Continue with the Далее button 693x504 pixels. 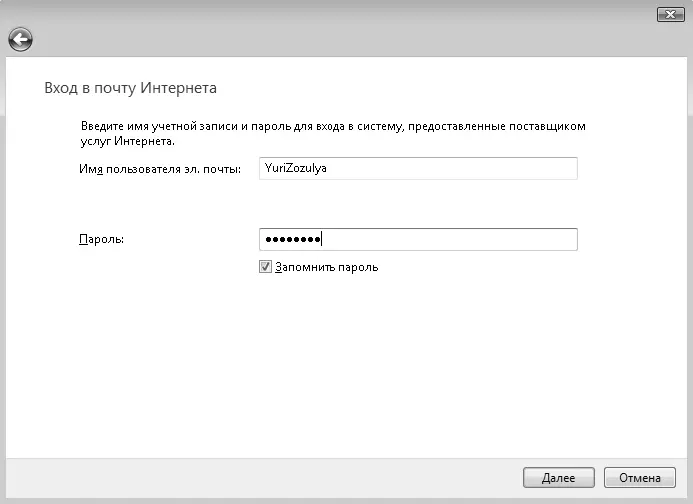559,478
